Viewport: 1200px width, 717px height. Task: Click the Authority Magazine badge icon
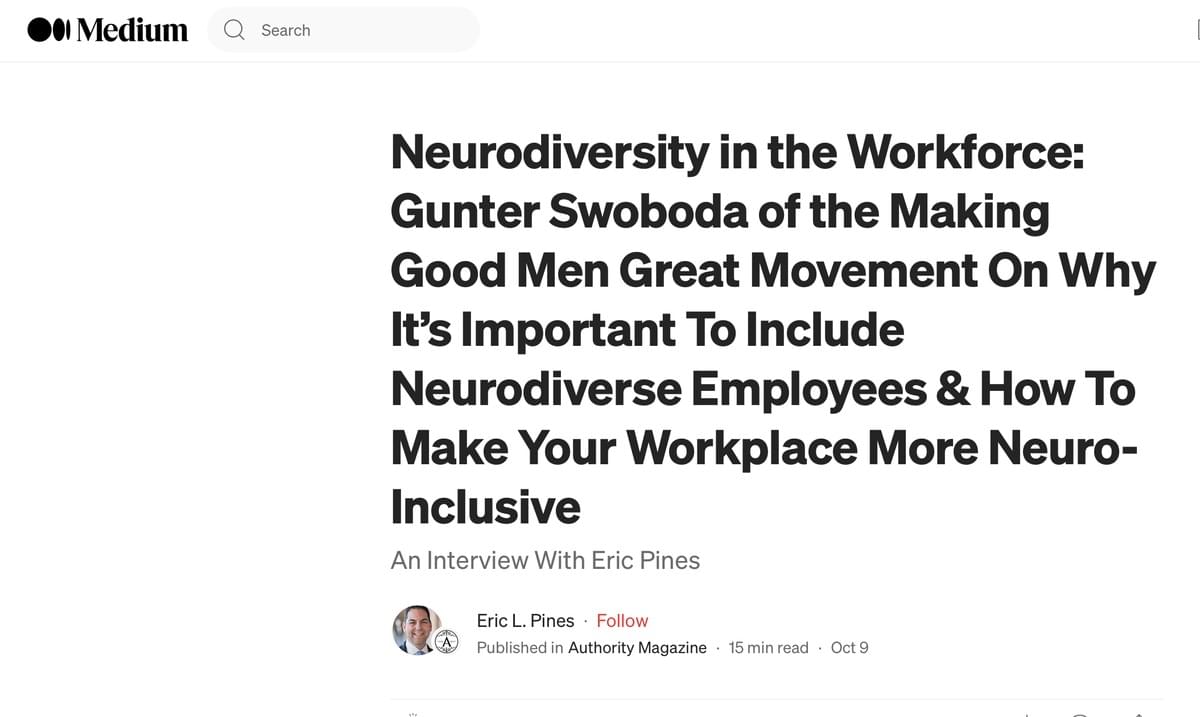click(447, 643)
